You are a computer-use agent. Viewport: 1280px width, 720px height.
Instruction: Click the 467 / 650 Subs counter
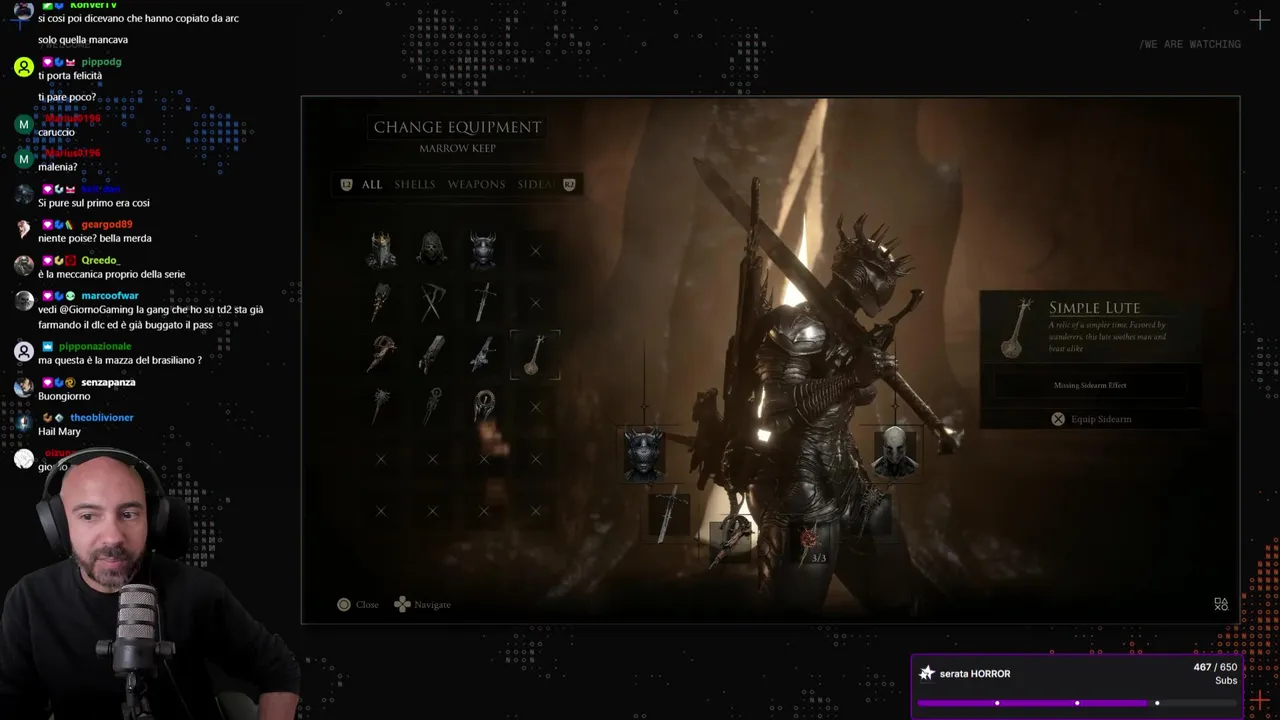click(x=1215, y=673)
